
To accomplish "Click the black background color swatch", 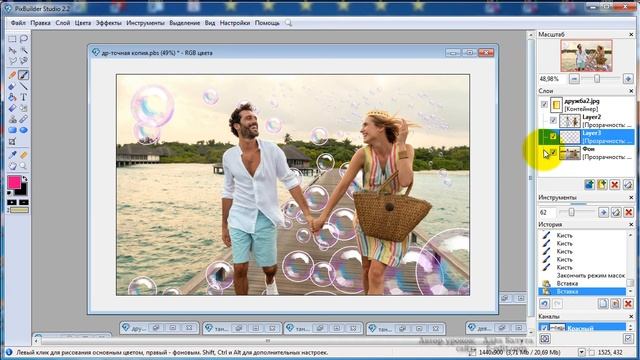I will tap(22, 190).
